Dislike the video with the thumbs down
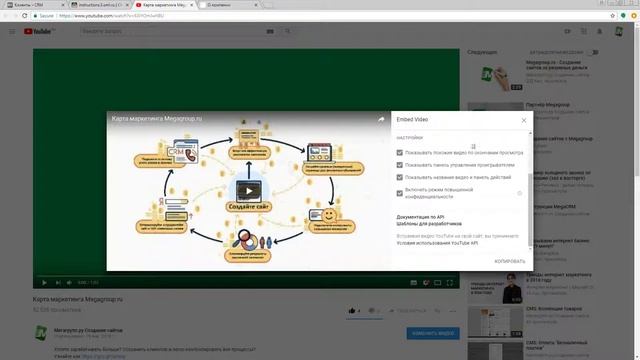The width and height of the screenshot is (640, 360). [371, 311]
